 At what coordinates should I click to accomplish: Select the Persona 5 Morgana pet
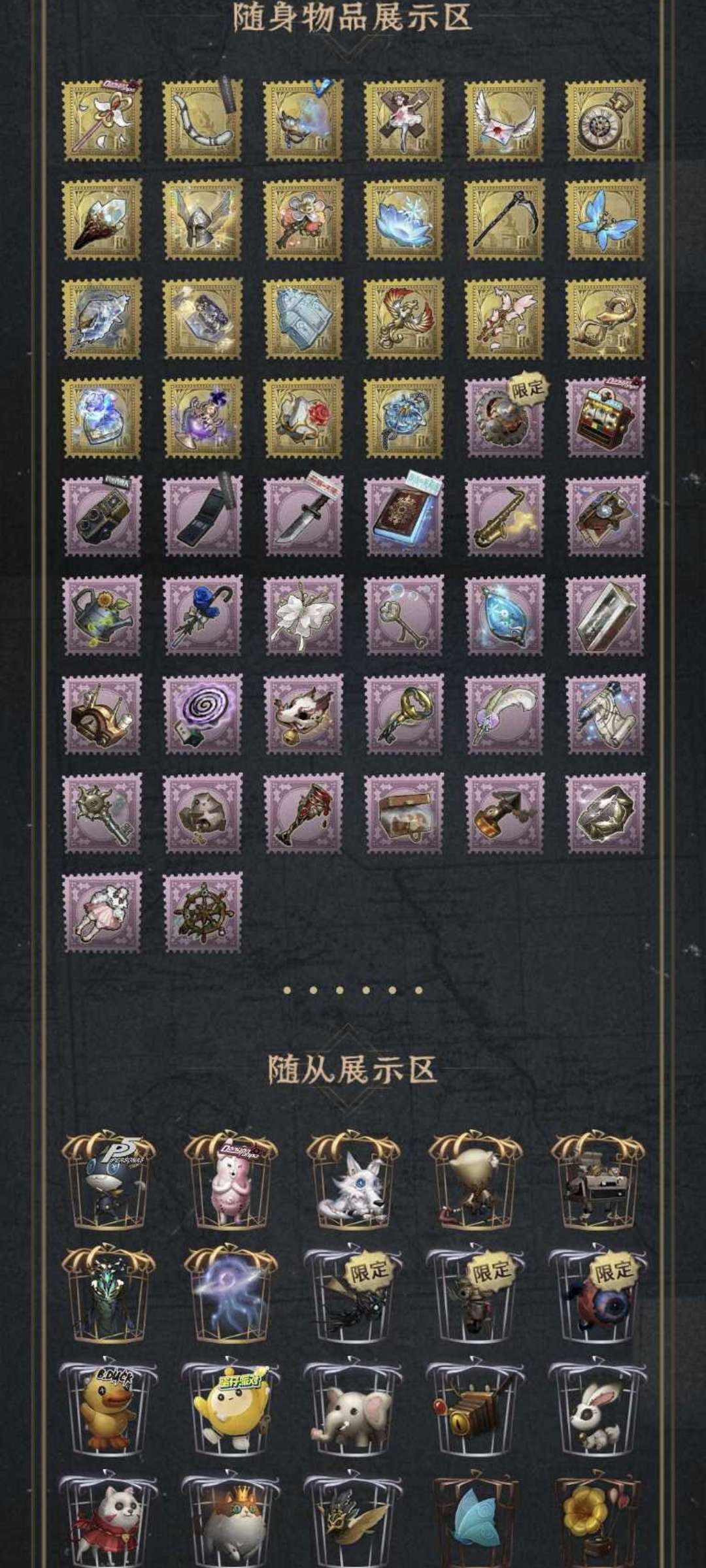click(x=108, y=1183)
